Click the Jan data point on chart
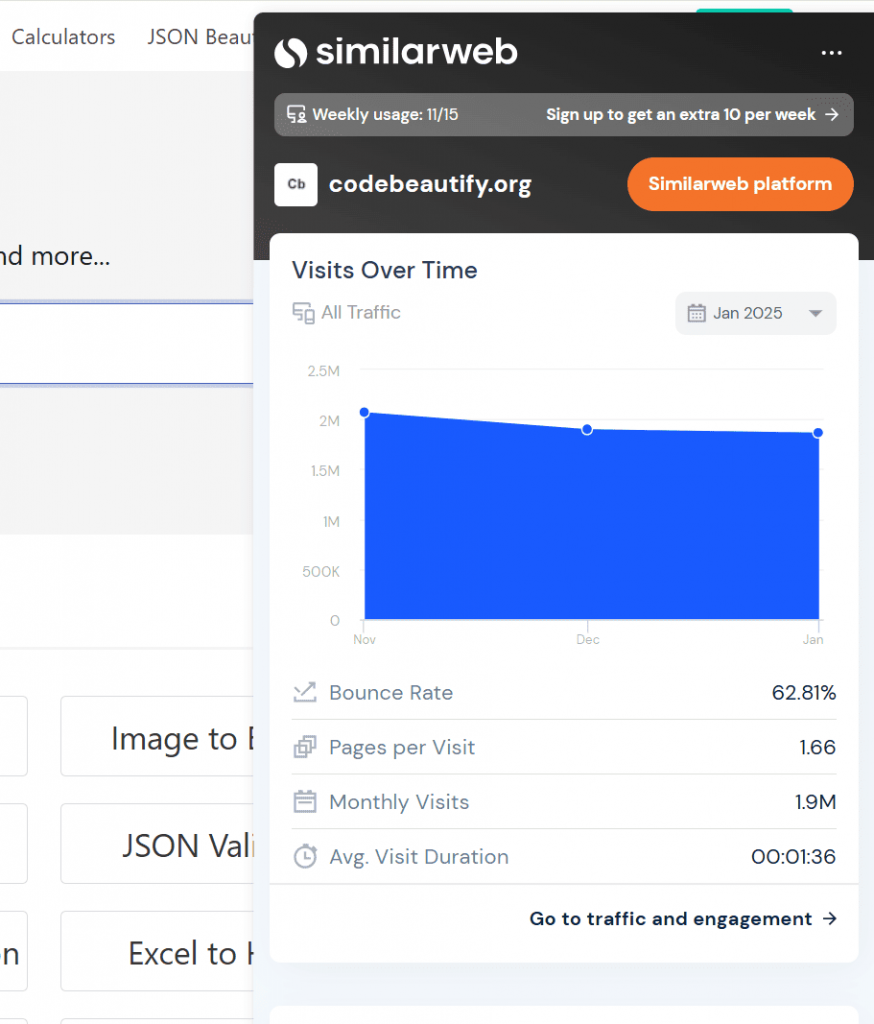 pos(818,433)
